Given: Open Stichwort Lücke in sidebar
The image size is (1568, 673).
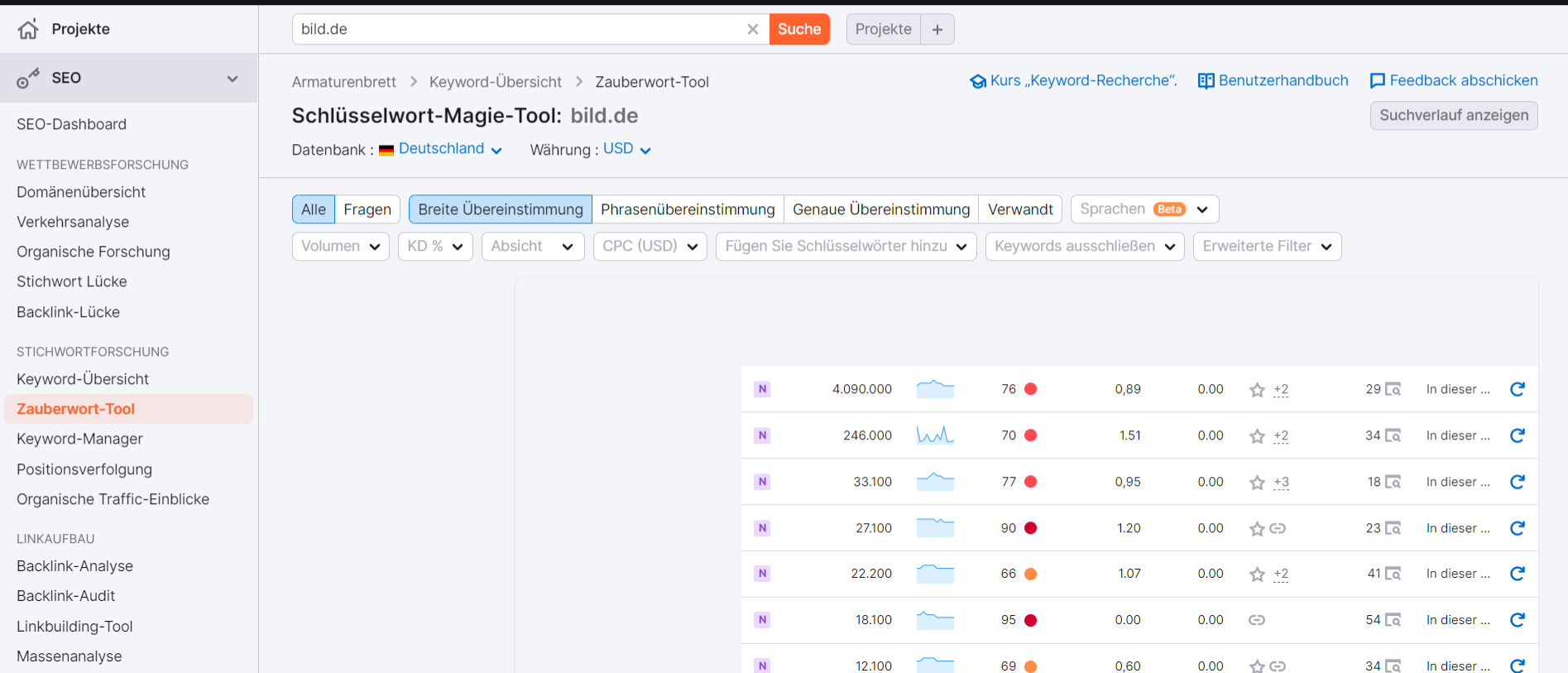Looking at the screenshot, I should [72, 281].
